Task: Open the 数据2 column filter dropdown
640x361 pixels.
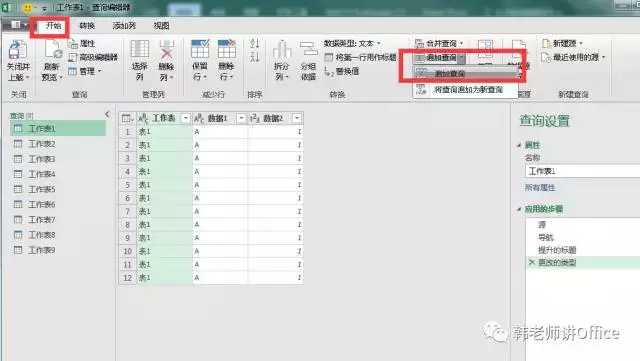Action: (x=297, y=118)
